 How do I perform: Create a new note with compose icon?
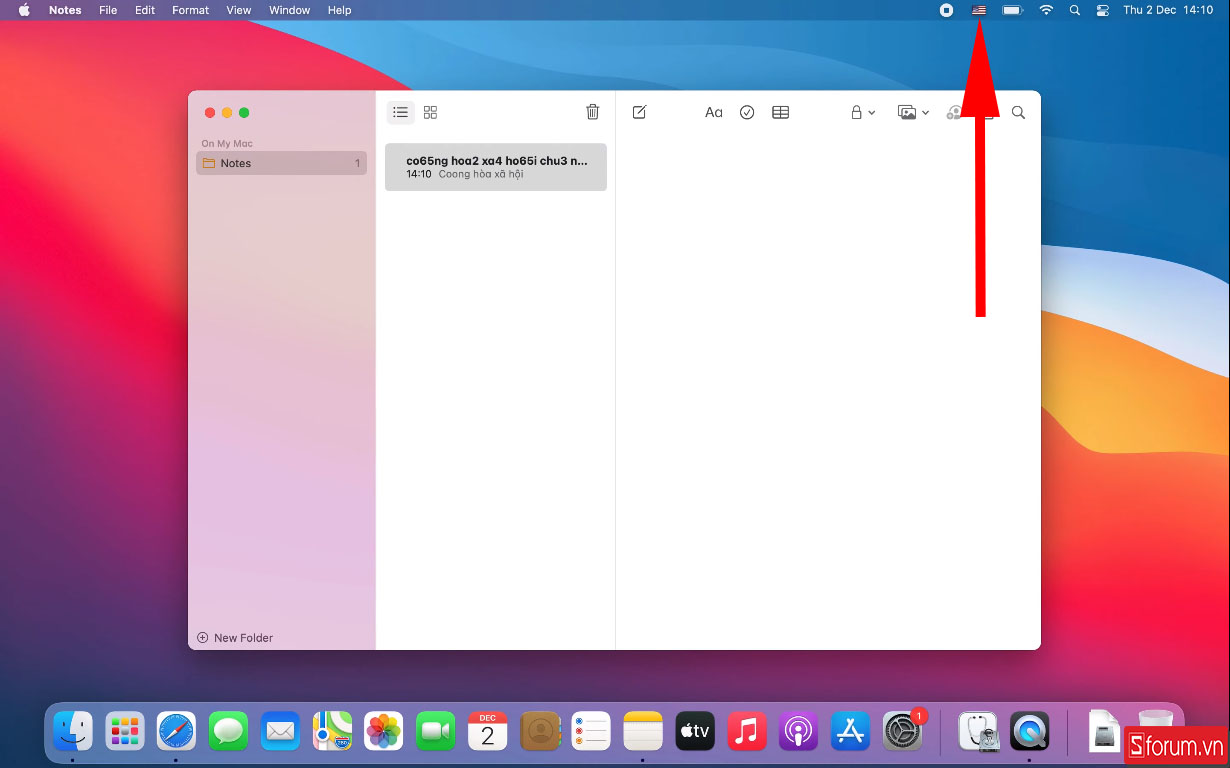click(x=639, y=113)
